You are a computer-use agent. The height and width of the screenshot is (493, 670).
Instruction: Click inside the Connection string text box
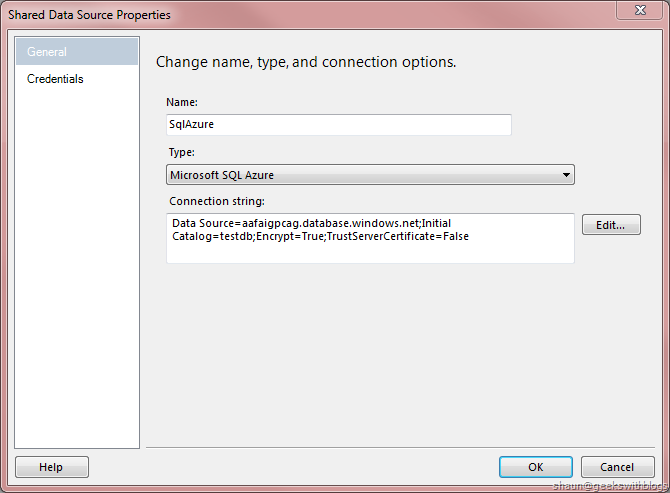click(370, 238)
